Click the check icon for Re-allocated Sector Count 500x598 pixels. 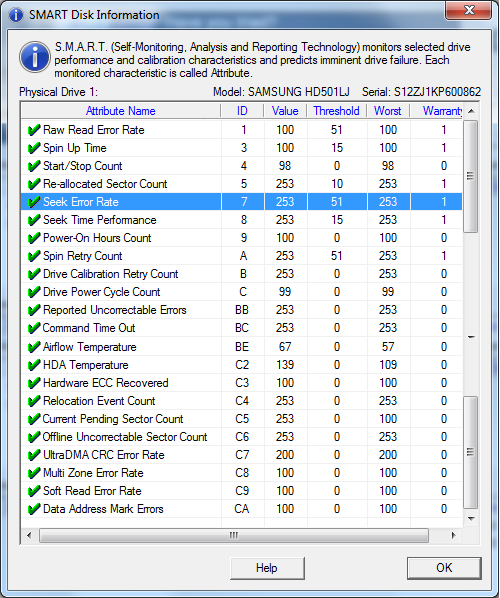(x=34, y=184)
